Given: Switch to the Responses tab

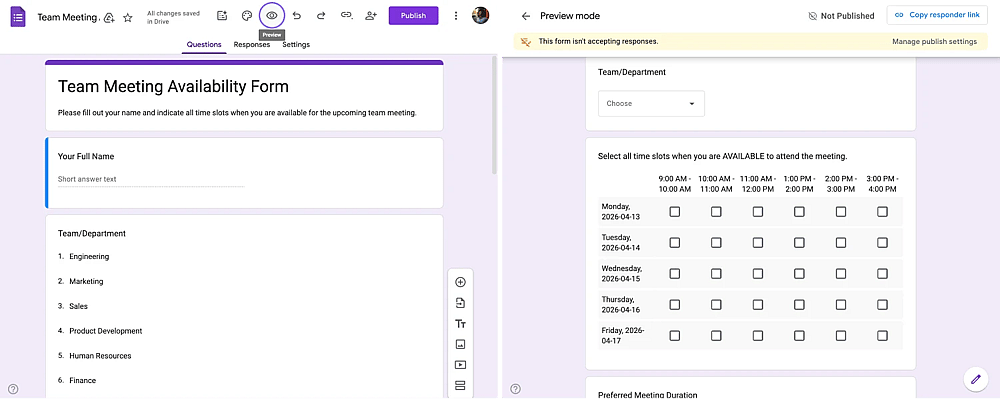Looking at the screenshot, I should 252,45.
